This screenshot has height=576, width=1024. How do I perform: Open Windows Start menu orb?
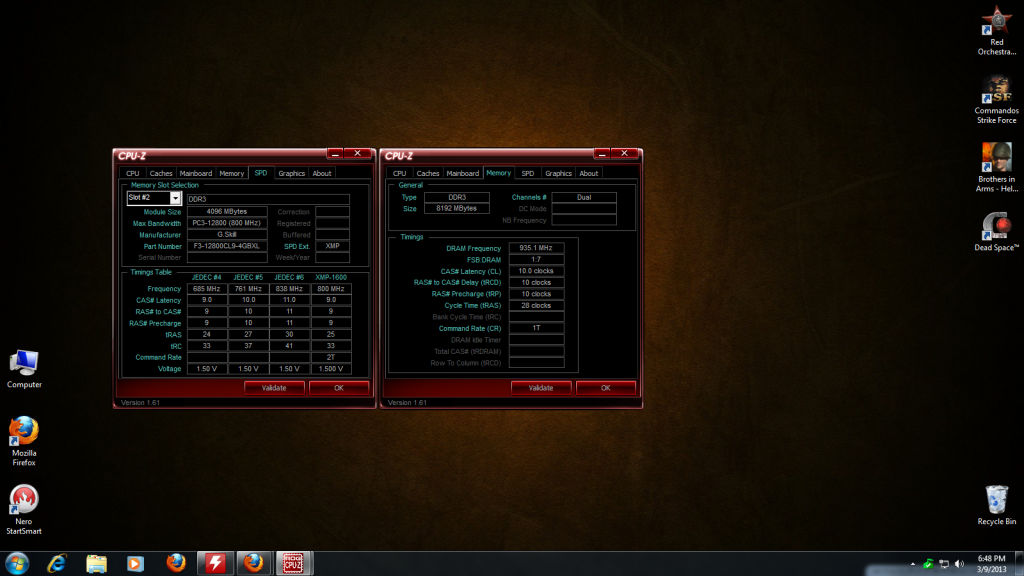point(17,563)
